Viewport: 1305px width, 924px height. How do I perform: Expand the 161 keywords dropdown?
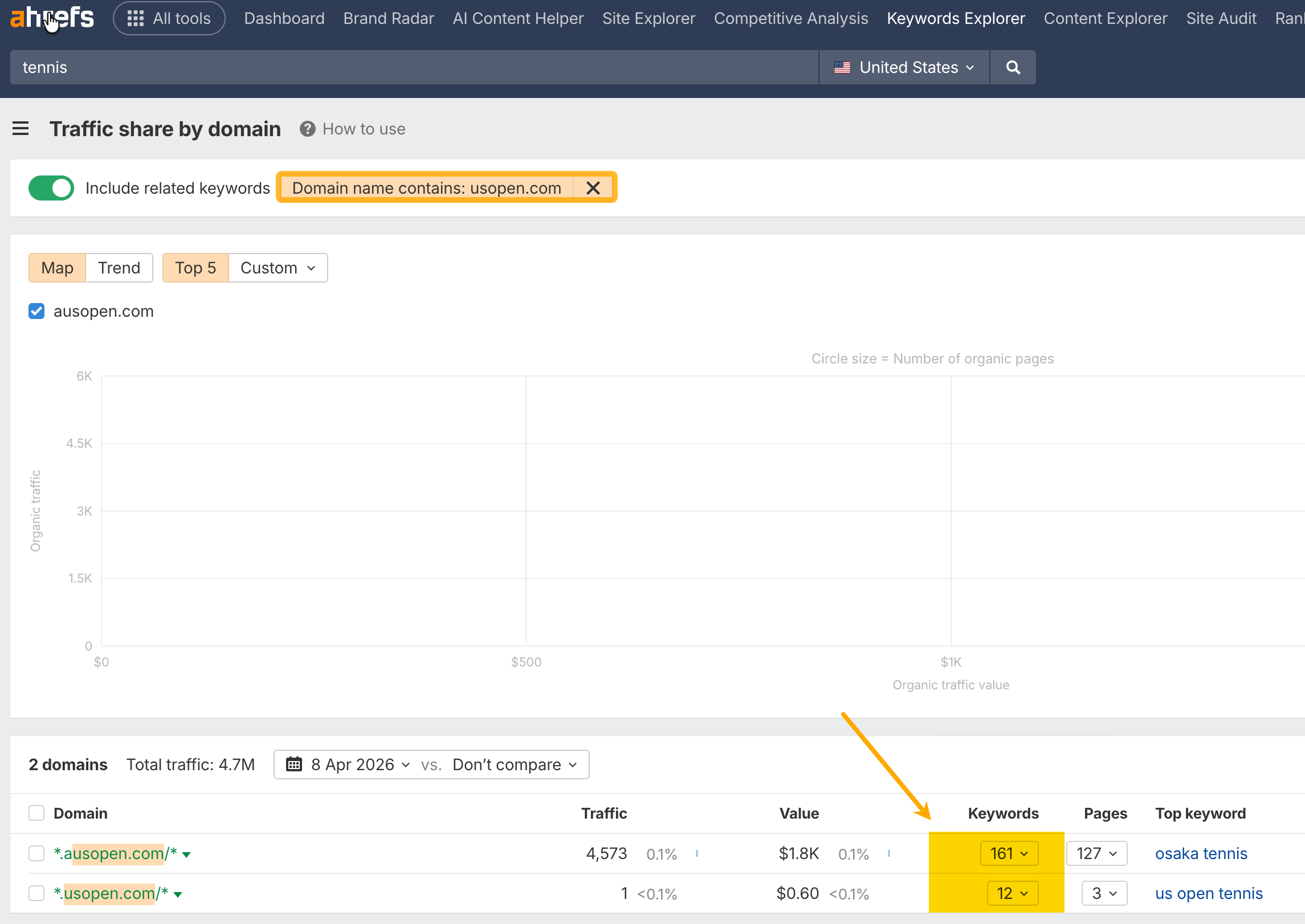[x=1009, y=853]
